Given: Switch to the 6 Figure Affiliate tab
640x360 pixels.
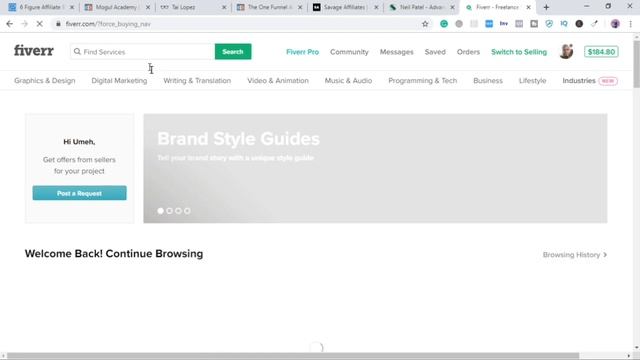Looking at the screenshot, I should [40, 7].
